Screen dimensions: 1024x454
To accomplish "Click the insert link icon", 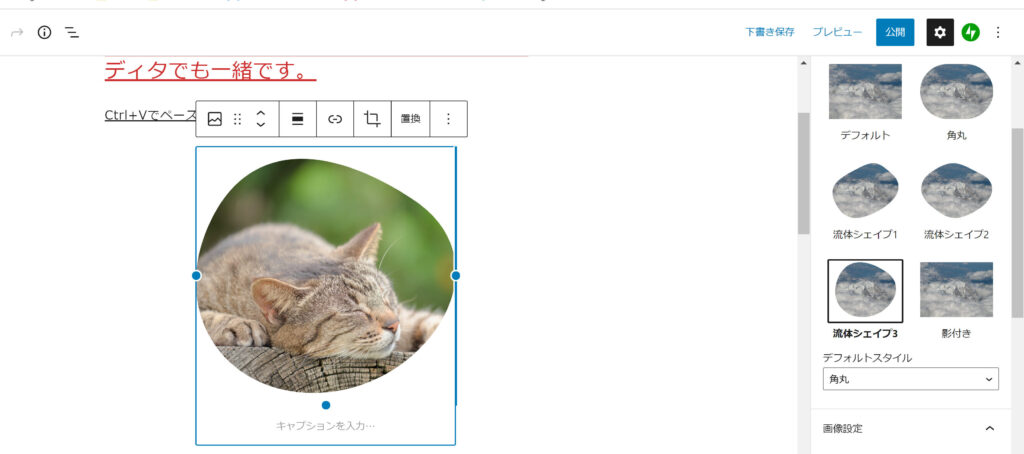I will (335, 119).
